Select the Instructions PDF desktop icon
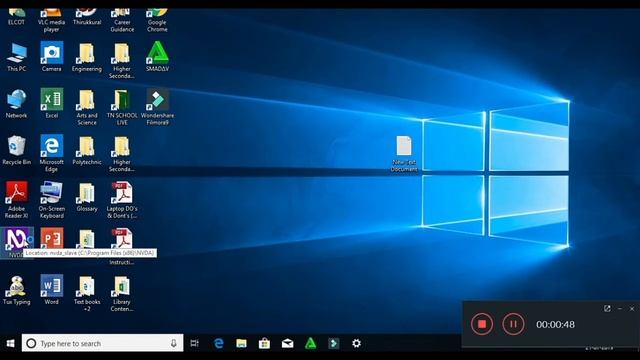 122,247
